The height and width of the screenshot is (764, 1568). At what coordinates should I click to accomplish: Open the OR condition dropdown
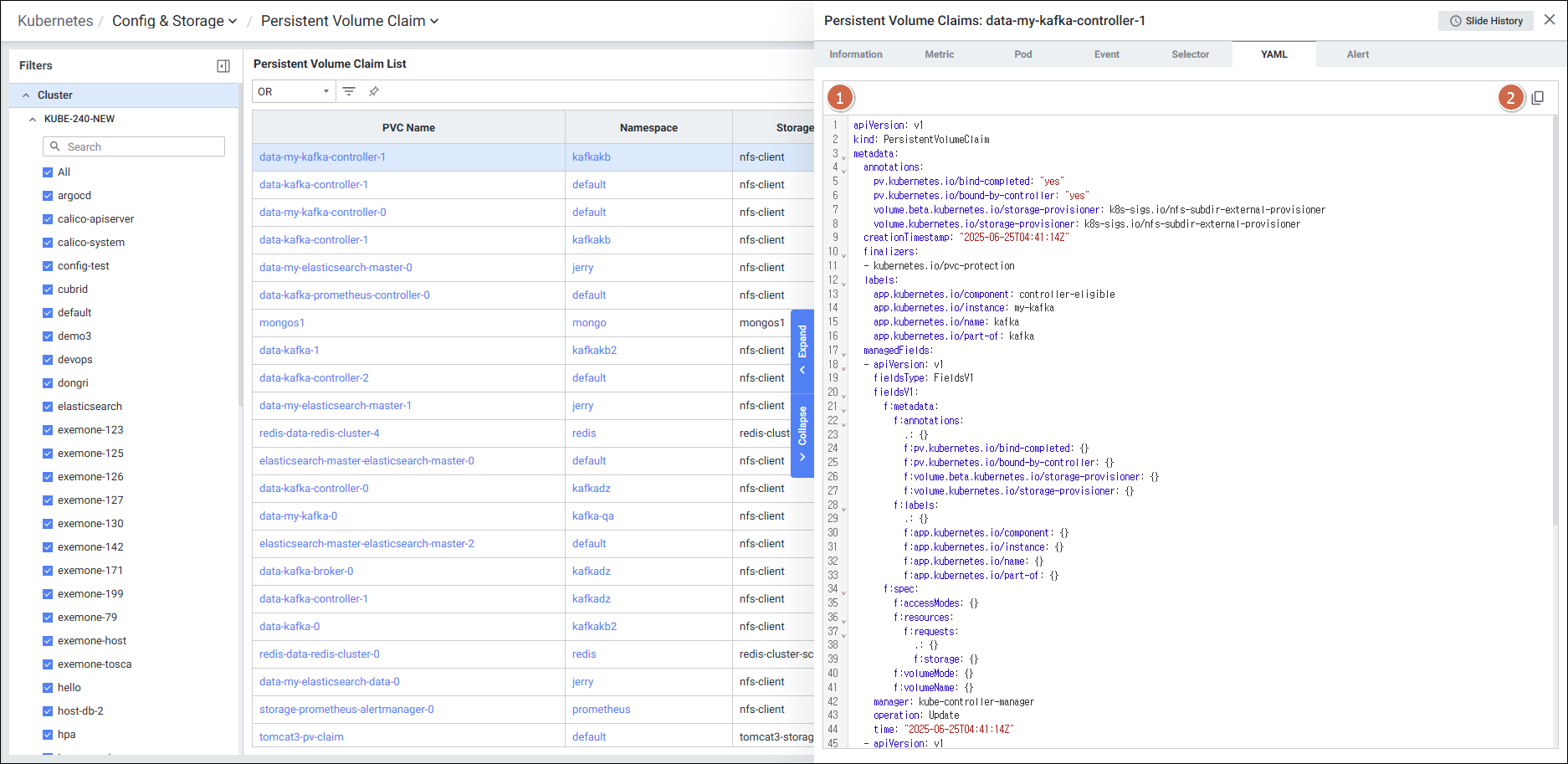294,91
